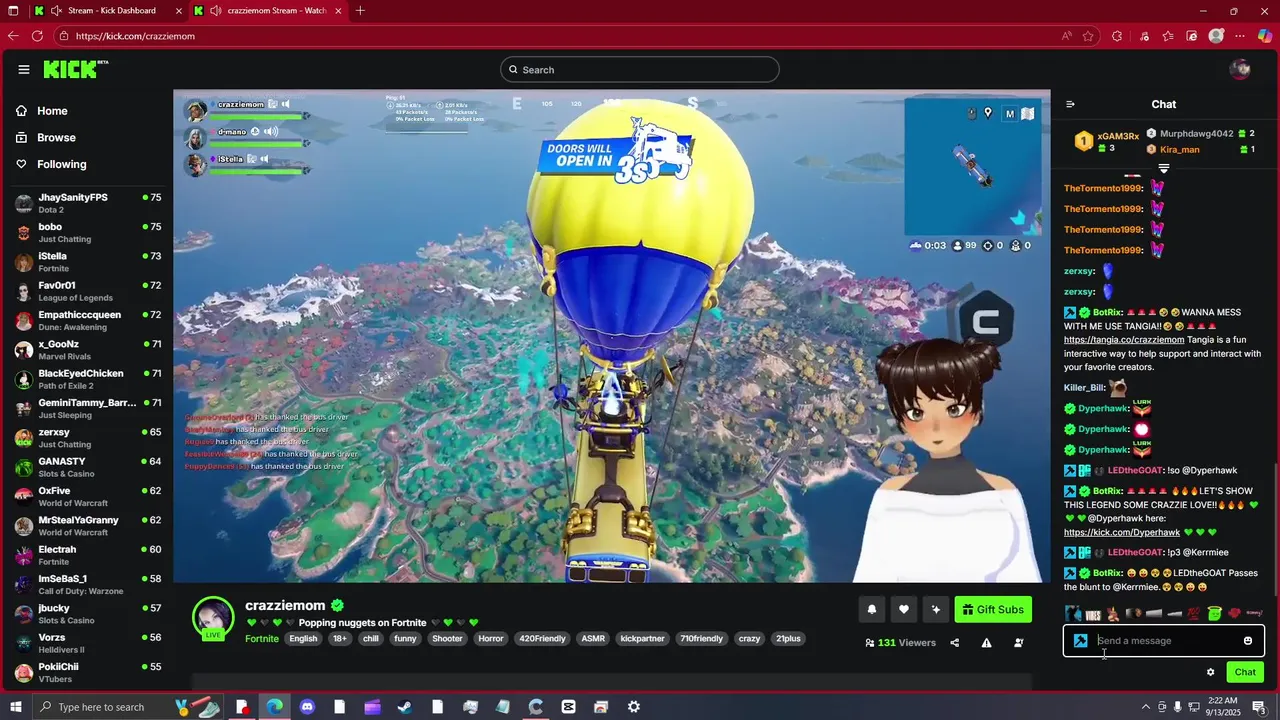Click Kira_man gifter name
Screen dimensions: 1280x720
pyautogui.click(x=1180, y=150)
